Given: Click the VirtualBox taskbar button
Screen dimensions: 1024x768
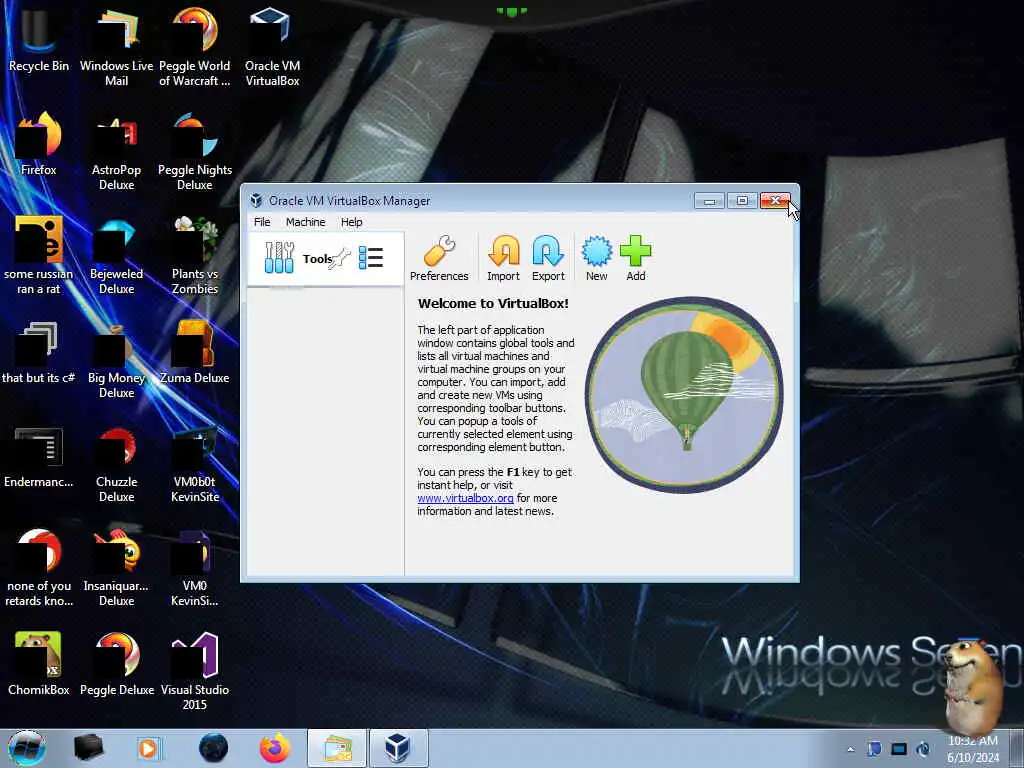Looking at the screenshot, I should tap(398, 748).
